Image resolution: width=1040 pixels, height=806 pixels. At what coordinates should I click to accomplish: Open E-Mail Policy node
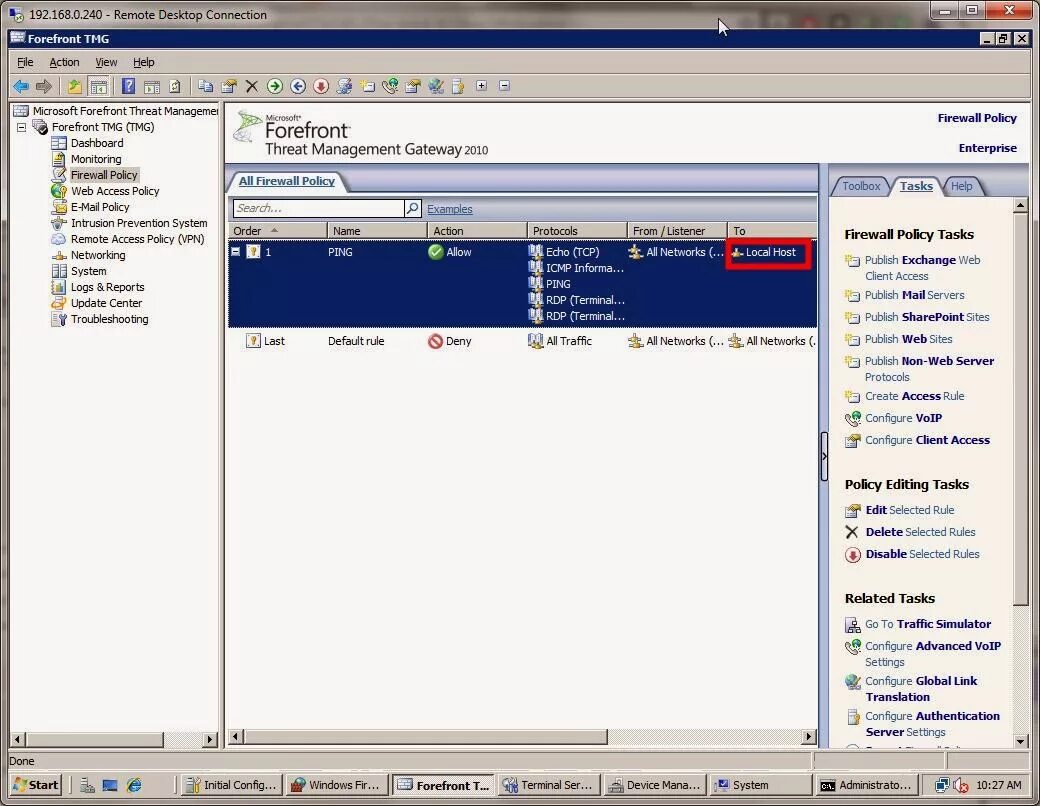click(100, 207)
